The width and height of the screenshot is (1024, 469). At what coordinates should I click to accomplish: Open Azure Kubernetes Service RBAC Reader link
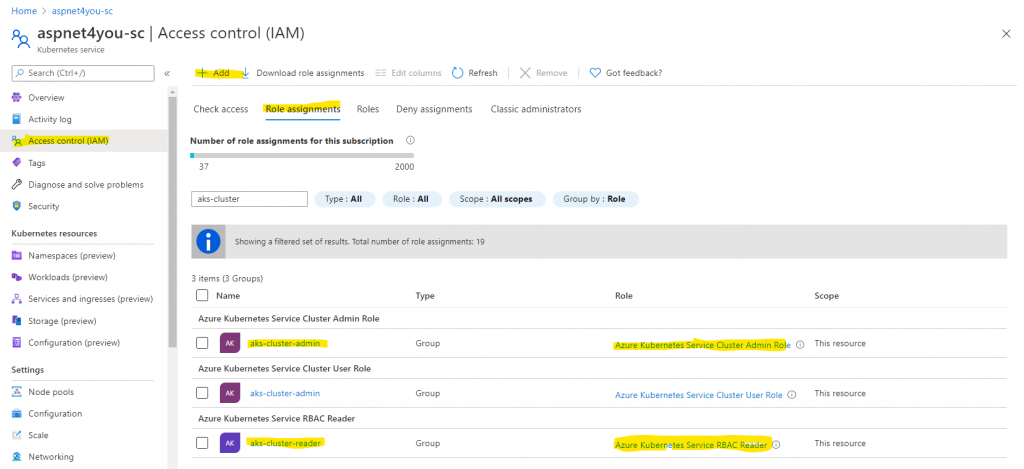point(691,445)
